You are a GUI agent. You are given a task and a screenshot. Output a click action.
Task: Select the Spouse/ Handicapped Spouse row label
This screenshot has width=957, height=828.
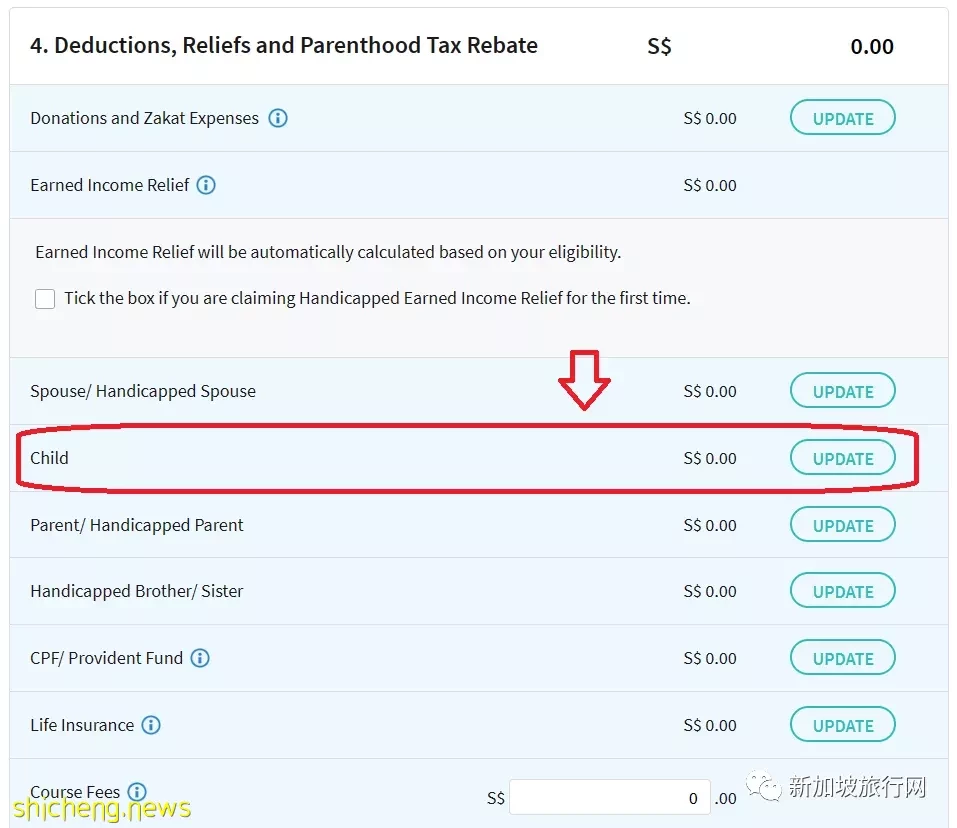point(143,391)
